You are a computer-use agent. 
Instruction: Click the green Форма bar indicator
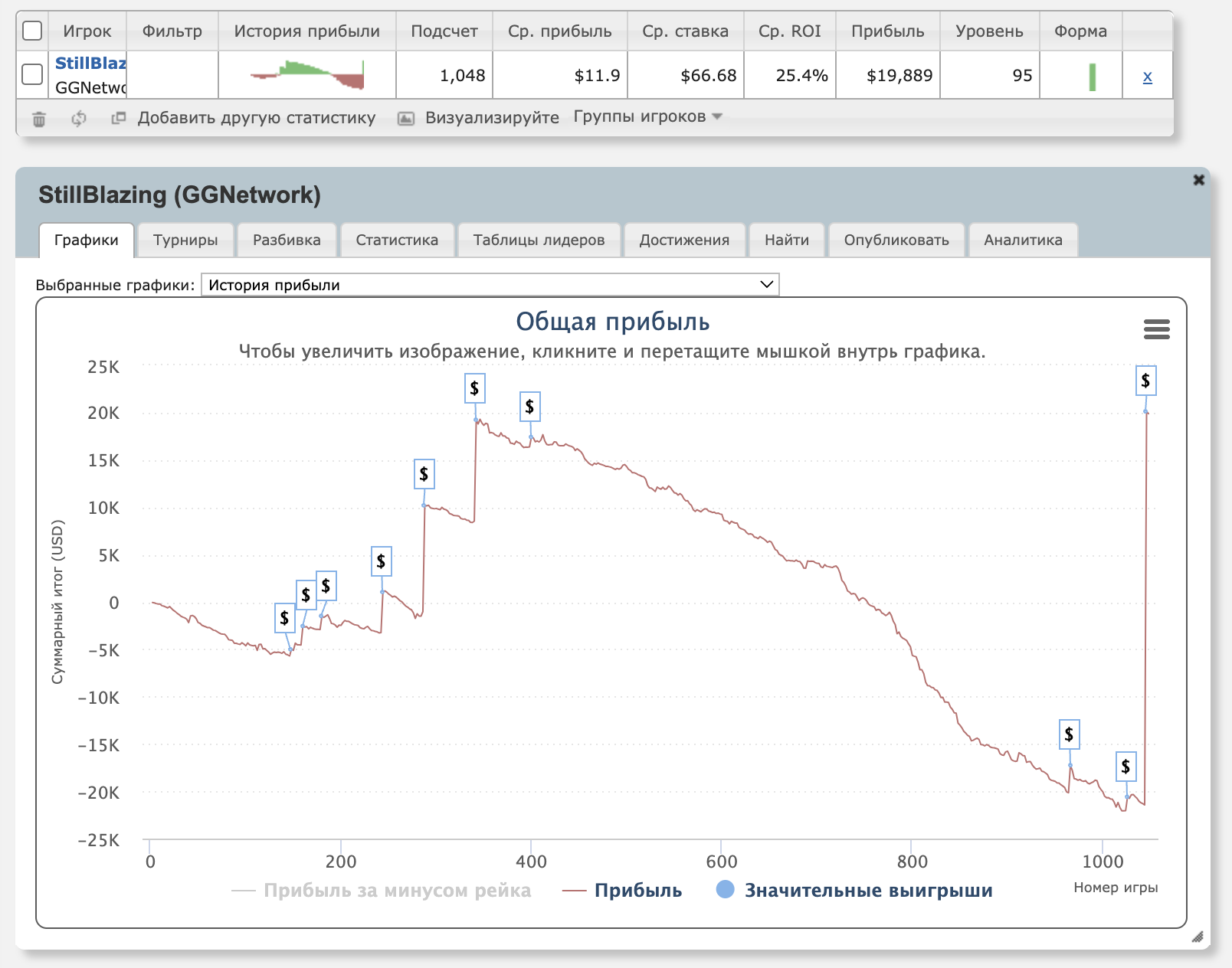tap(1092, 77)
